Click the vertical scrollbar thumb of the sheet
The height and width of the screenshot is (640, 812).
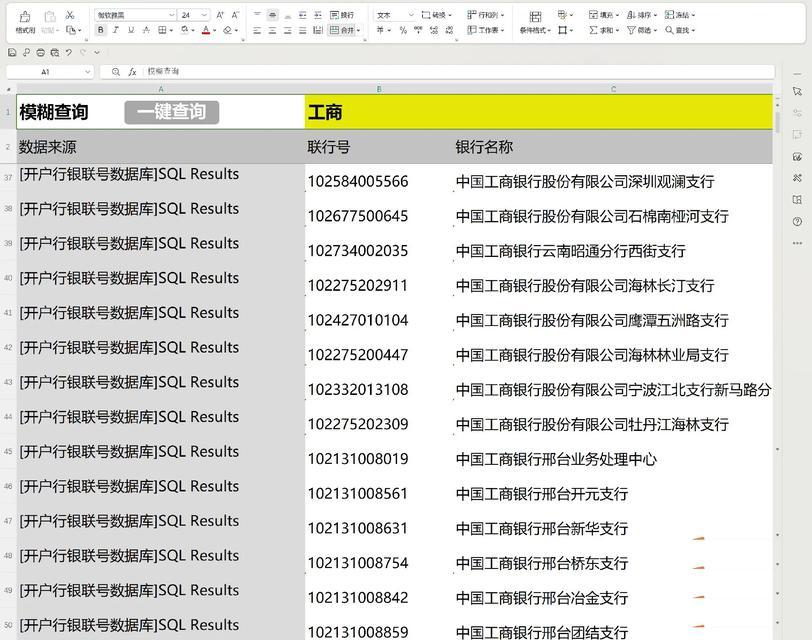click(x=777, y=121)
